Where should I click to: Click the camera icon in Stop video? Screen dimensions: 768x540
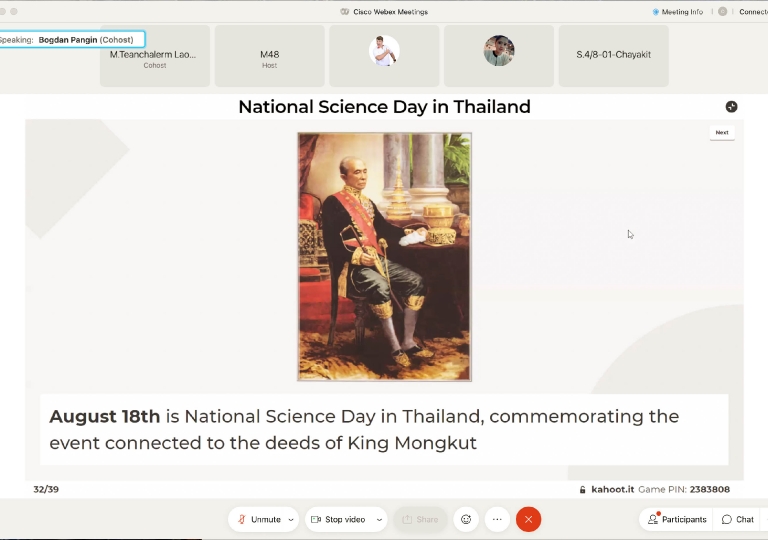[316, 519]
